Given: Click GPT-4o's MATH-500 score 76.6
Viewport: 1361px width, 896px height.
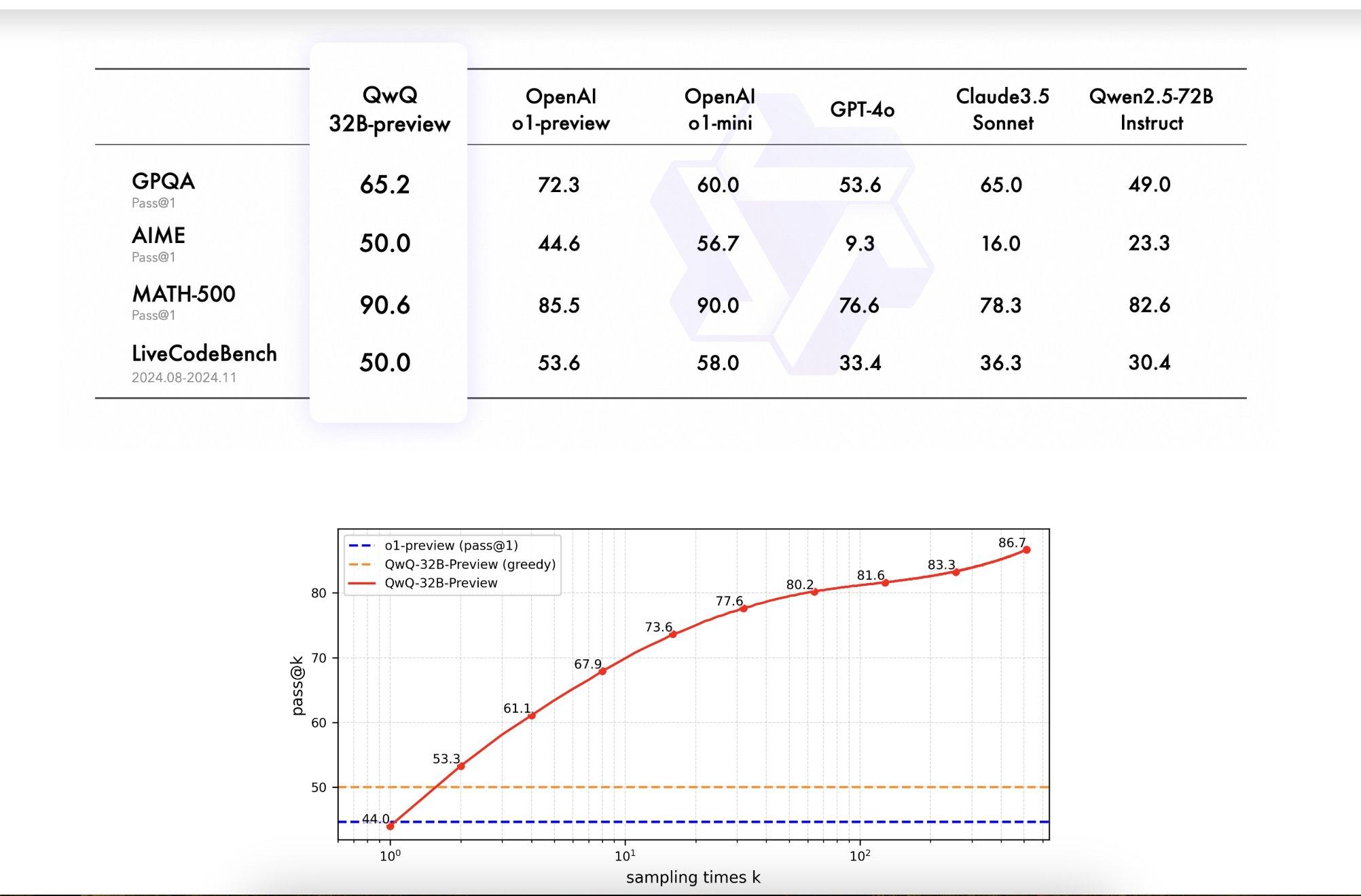Looking at the screenshot, I should 859,305.
